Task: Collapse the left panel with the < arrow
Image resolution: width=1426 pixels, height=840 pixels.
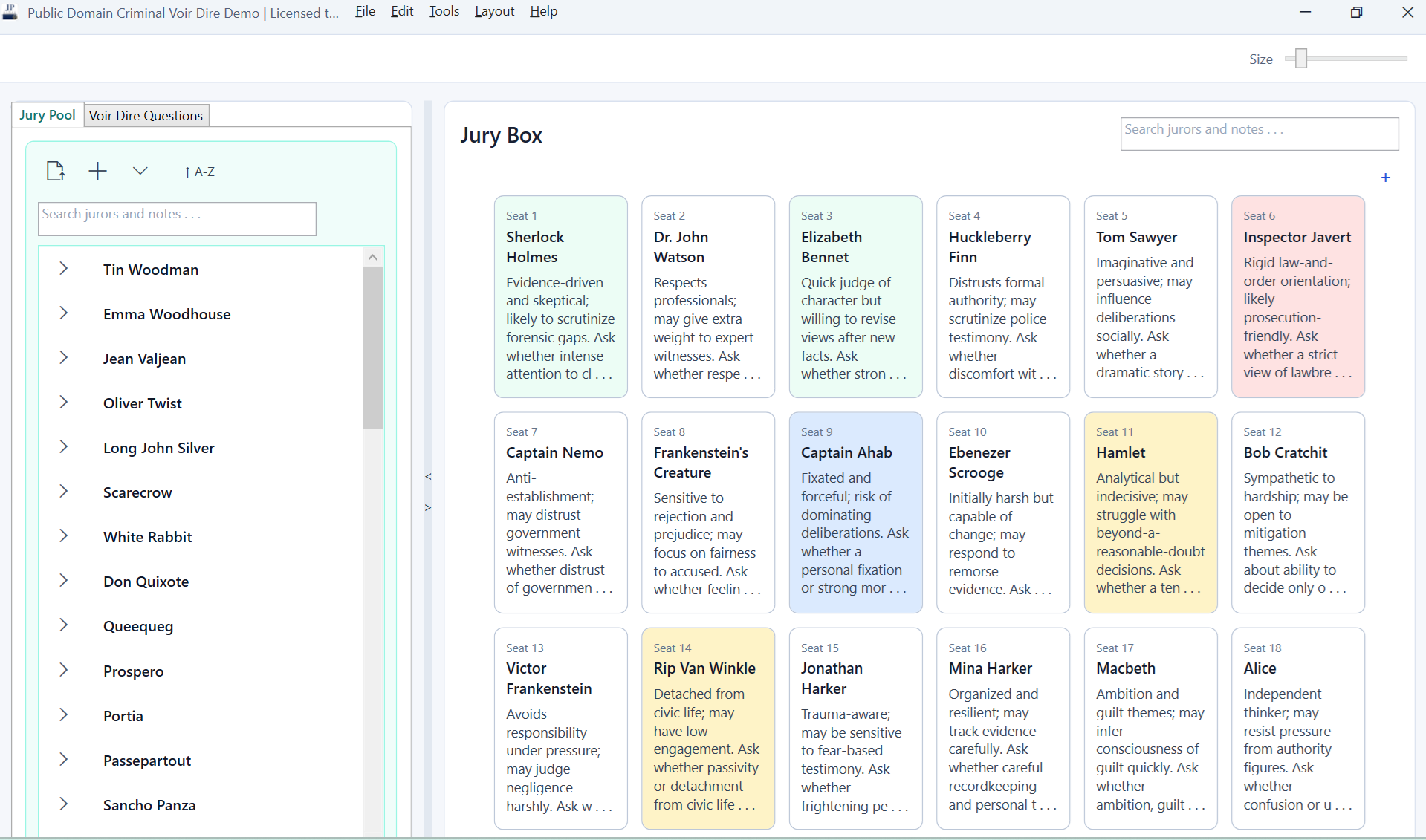Action: (x=428, y=476)
